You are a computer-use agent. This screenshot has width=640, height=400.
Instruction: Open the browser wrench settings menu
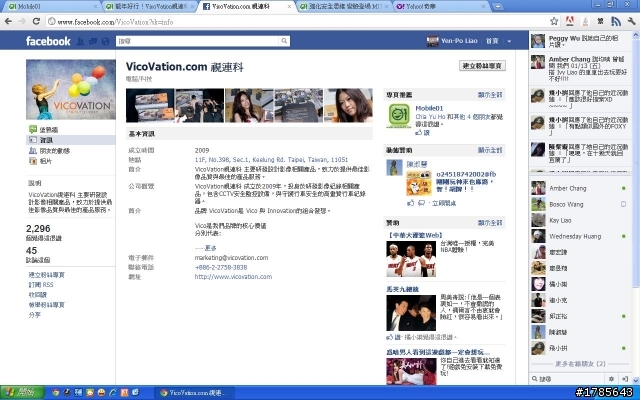click(631, 21)
